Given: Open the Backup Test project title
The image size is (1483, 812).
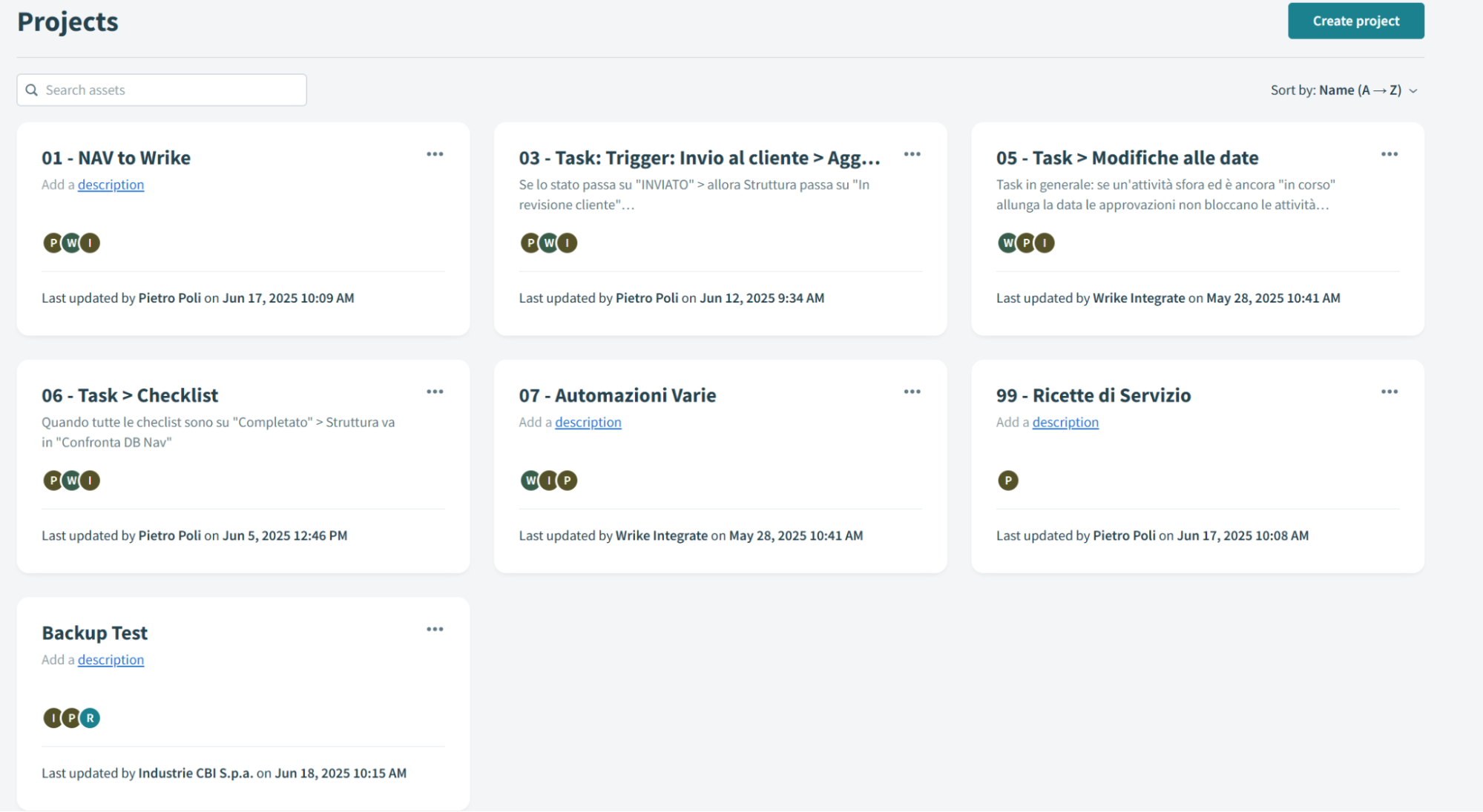Looking at the screenshot, I should tap(94, 633).
